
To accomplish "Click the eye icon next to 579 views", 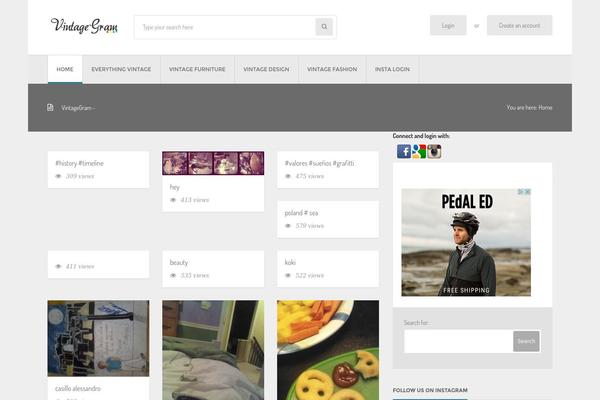I will click(288, 226).
